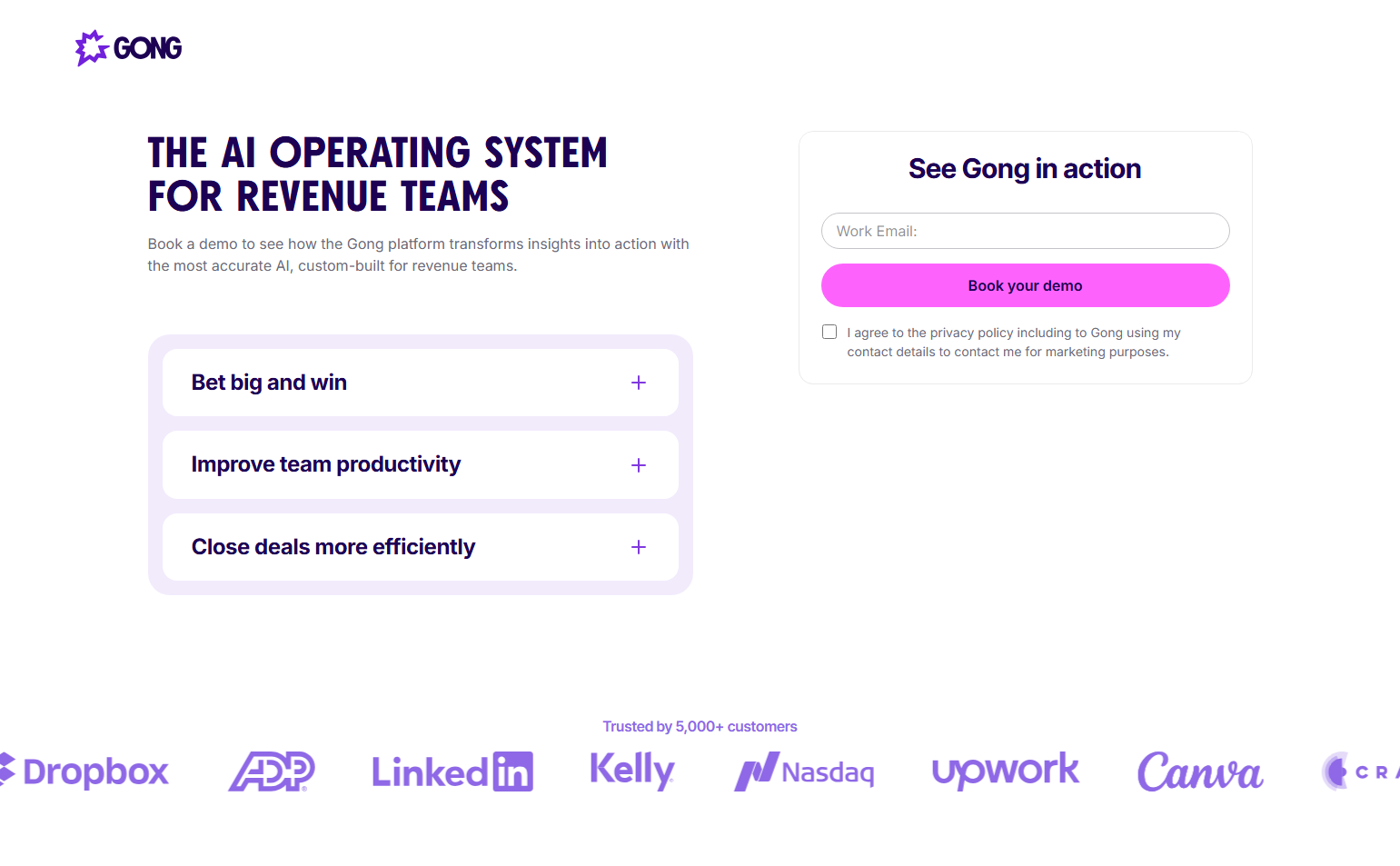Screen dimensions: 1400x866
Task: Click the ADP customer logo
Action: [272, 771]
